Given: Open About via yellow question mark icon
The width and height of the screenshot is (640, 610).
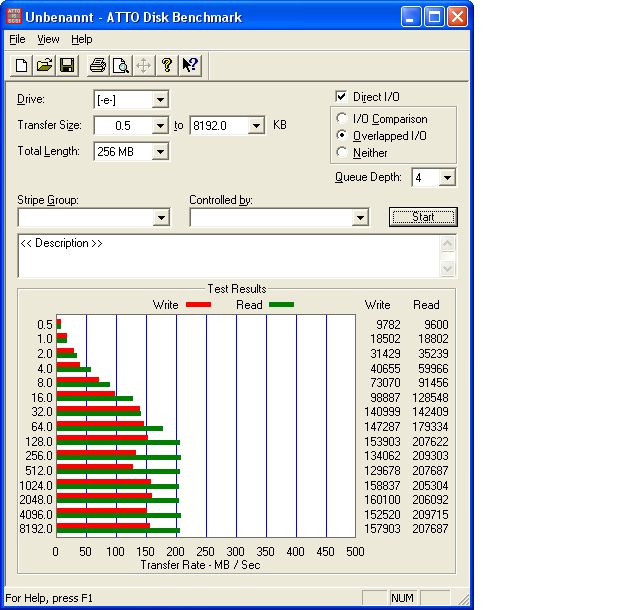Looking at the screenshot, I should click(x=167, y=65).
